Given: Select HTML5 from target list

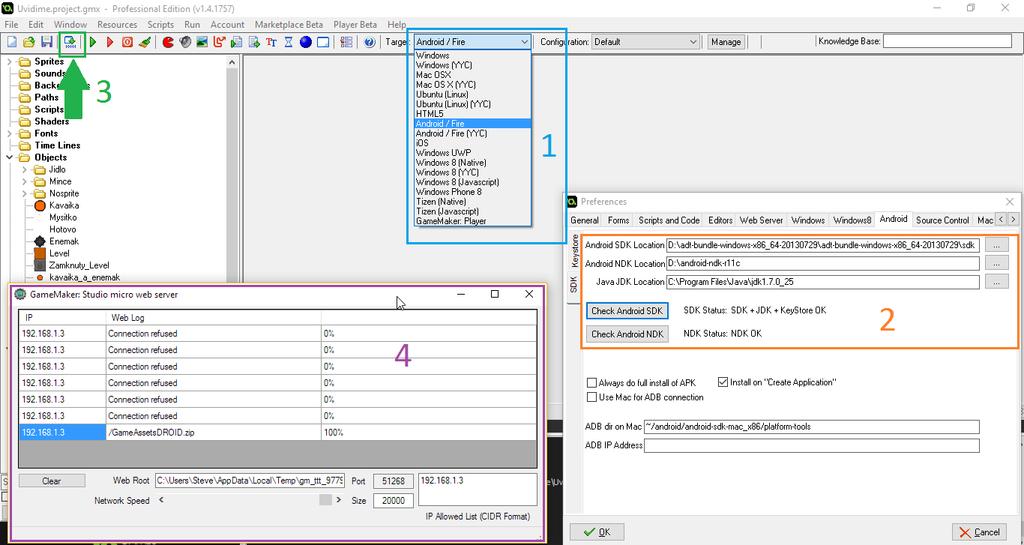Looking at the screenshot, I should (473, 114).
